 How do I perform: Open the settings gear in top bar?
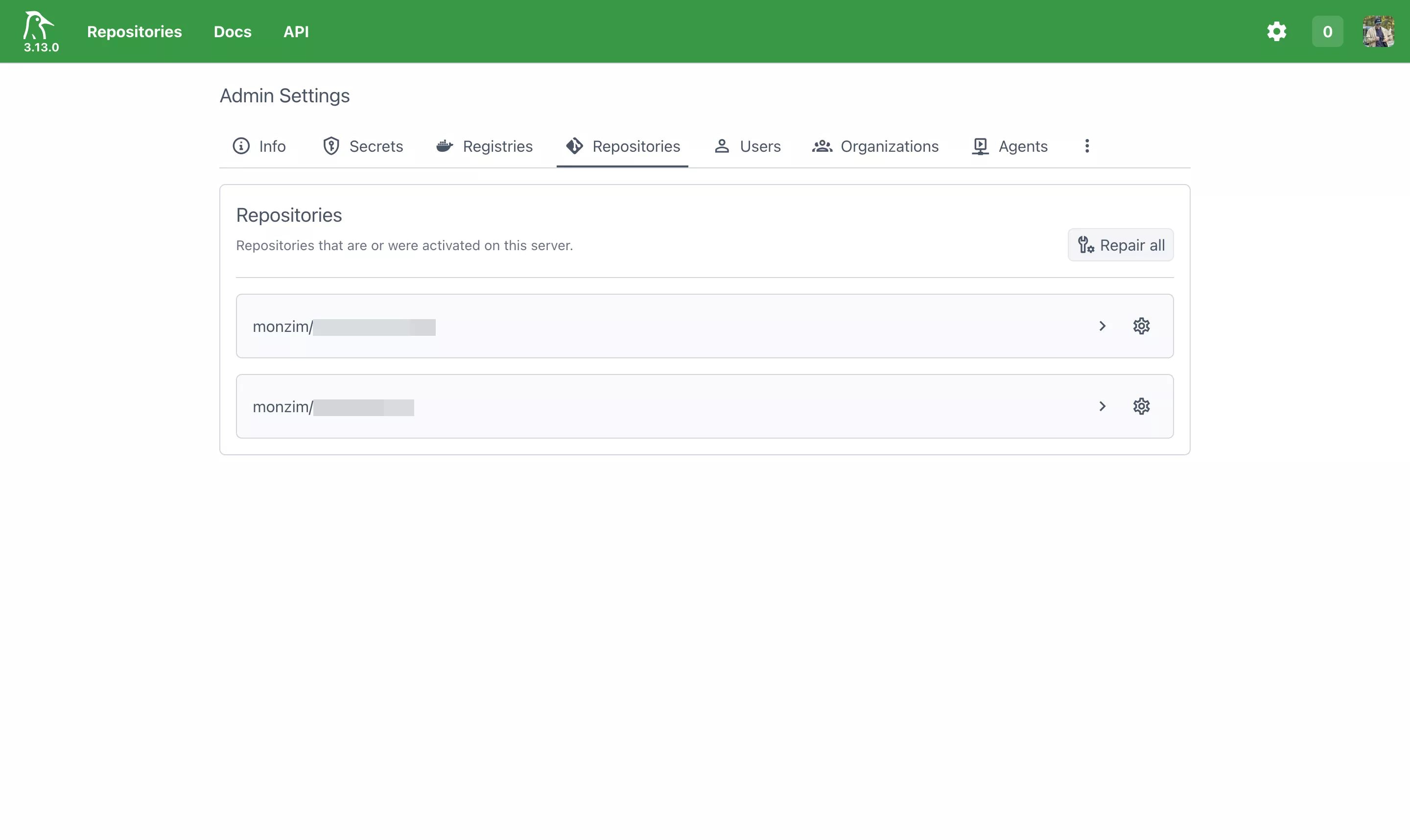[x=1276, y=32]
